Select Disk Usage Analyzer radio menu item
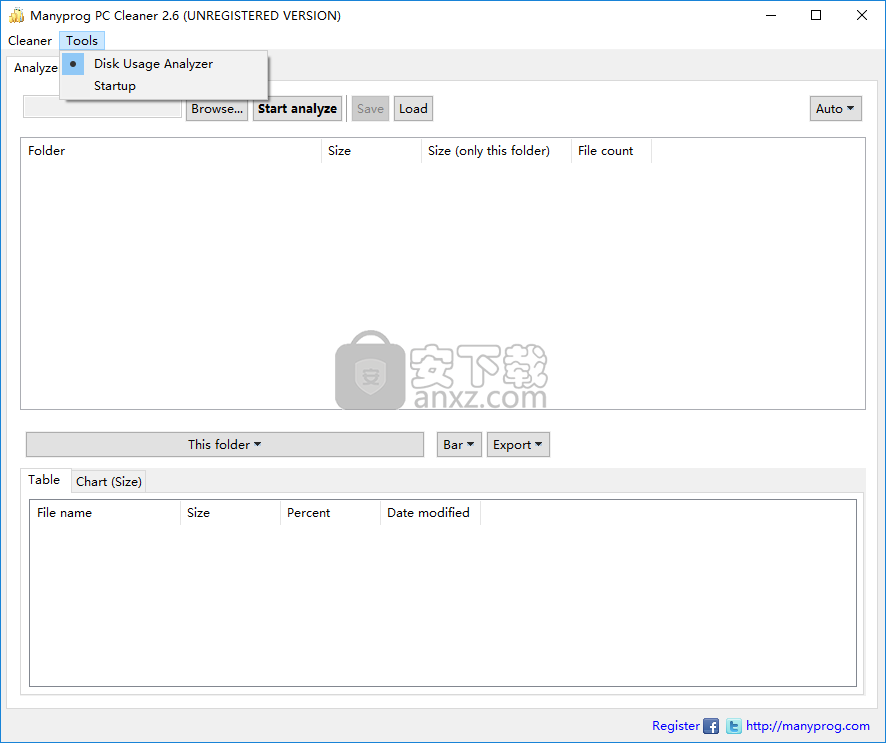The image size is (886, 743). 164,64
